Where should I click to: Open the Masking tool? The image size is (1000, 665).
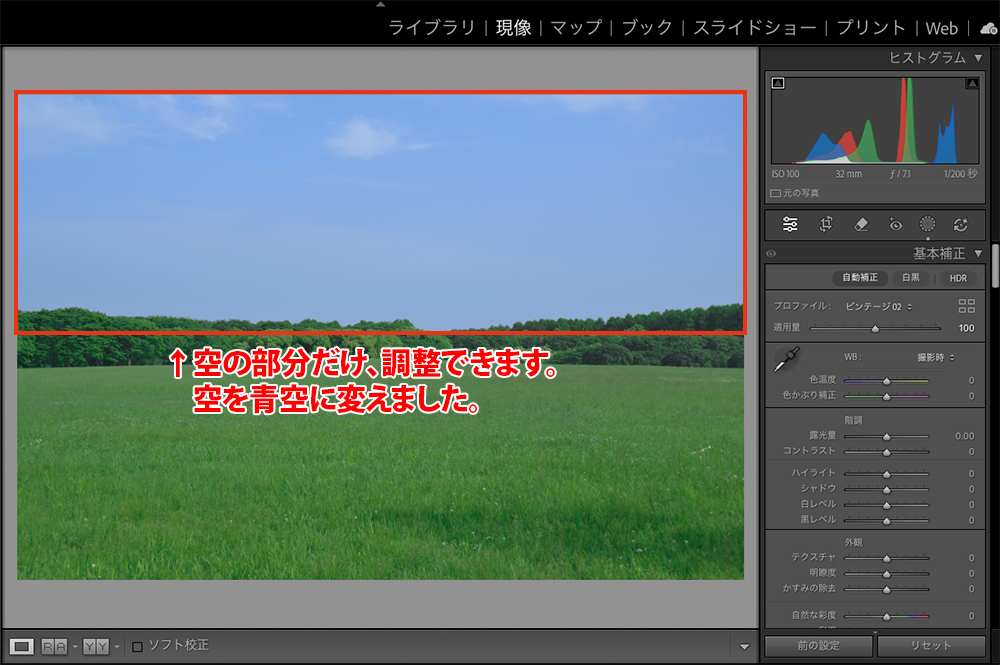pos(928,225)
